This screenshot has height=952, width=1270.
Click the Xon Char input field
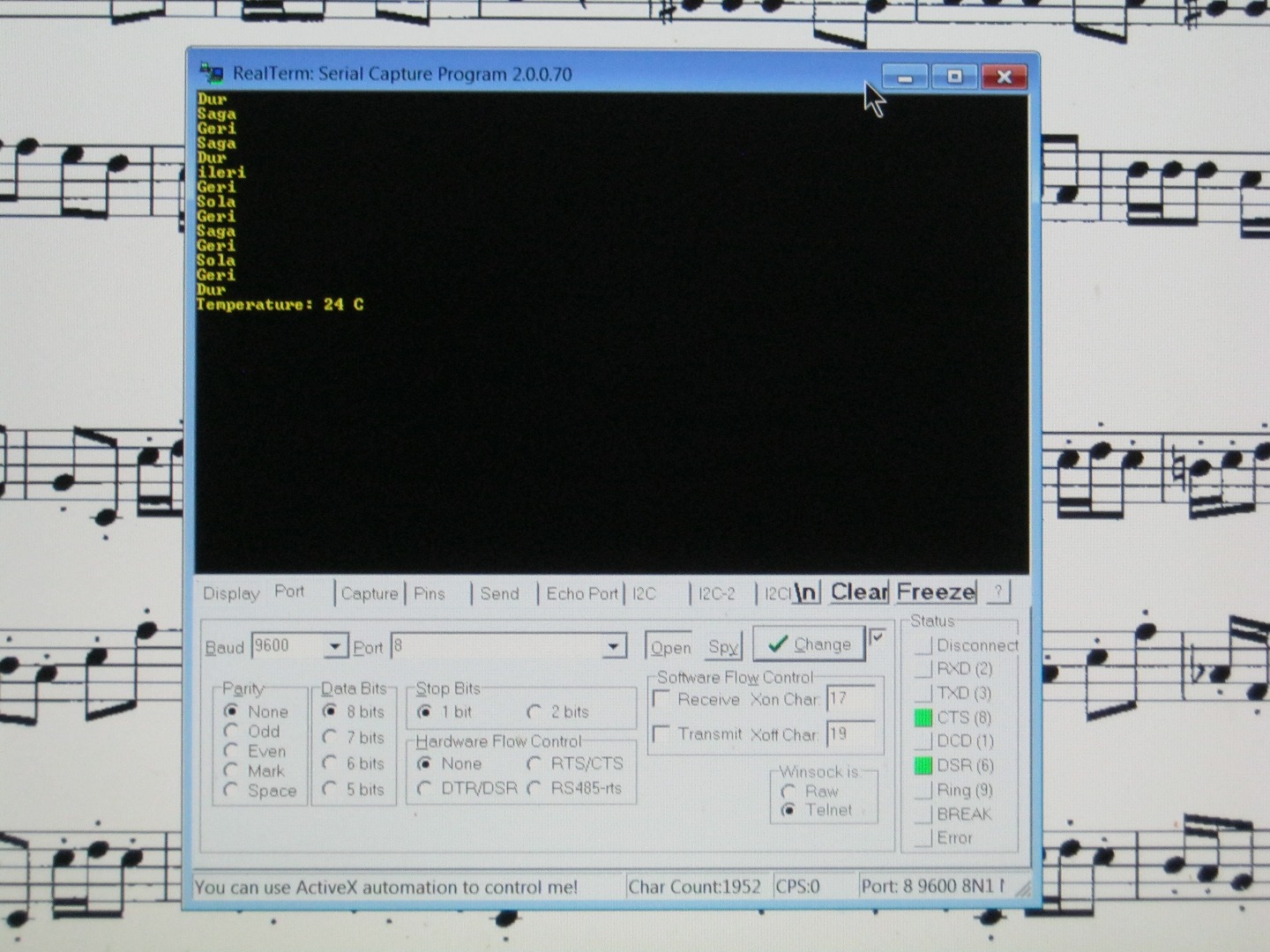pyautogui.click(x=850, y=699)
